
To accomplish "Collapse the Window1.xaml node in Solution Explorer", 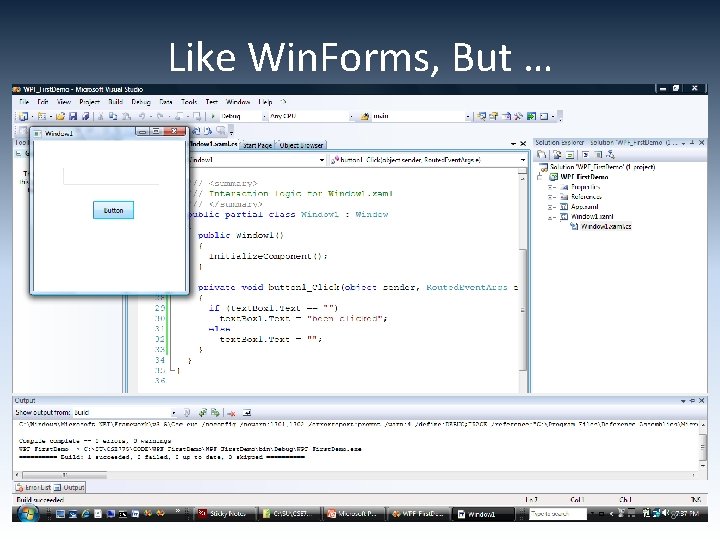I will 551,217.
